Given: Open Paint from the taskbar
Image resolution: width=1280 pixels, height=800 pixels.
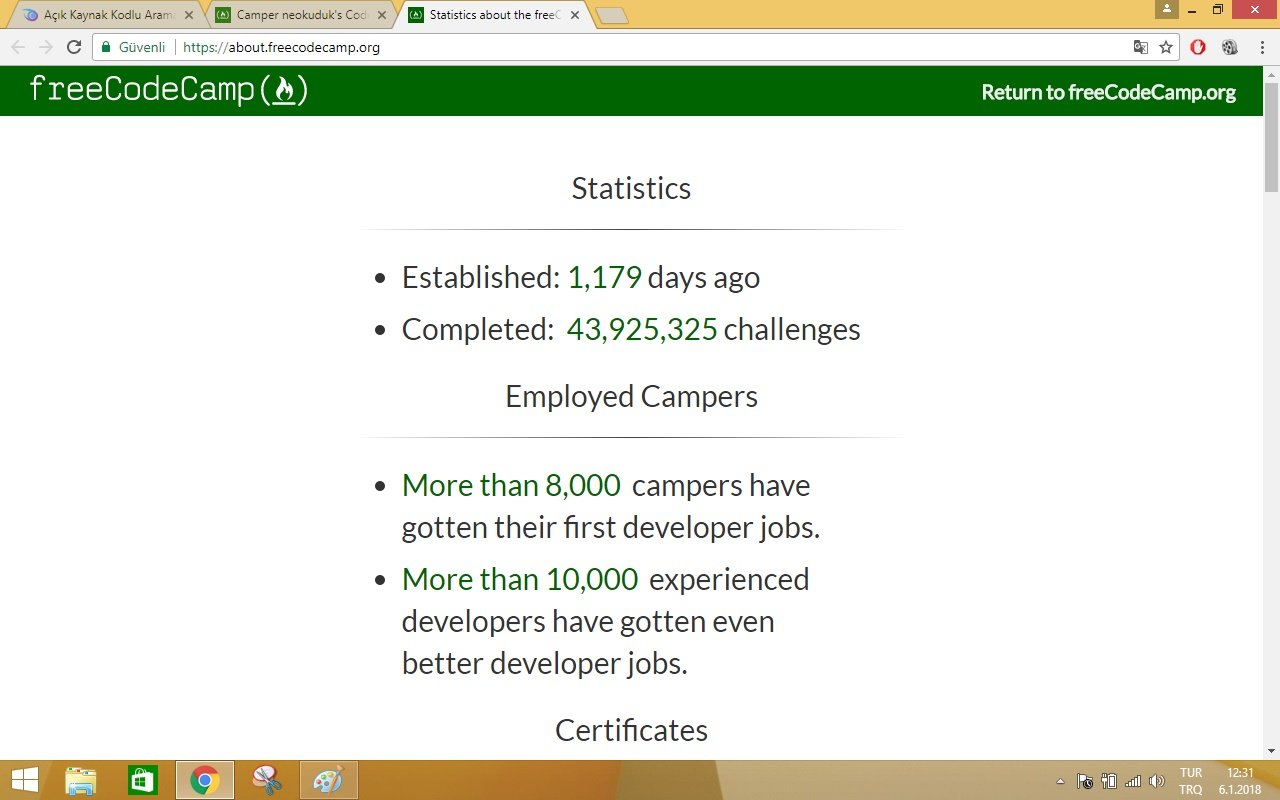Looking at the screenshot, I should pyautogui.click(x=328, y=780).
